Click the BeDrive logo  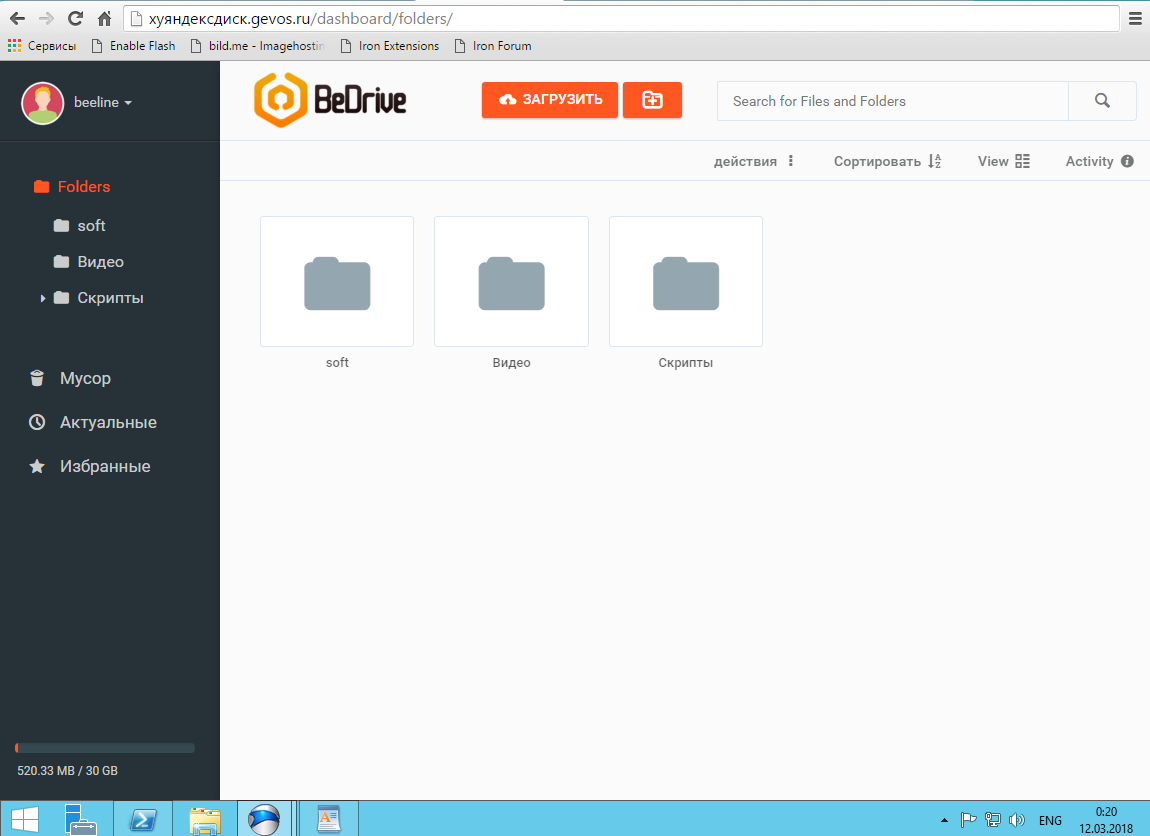[330, 100]
